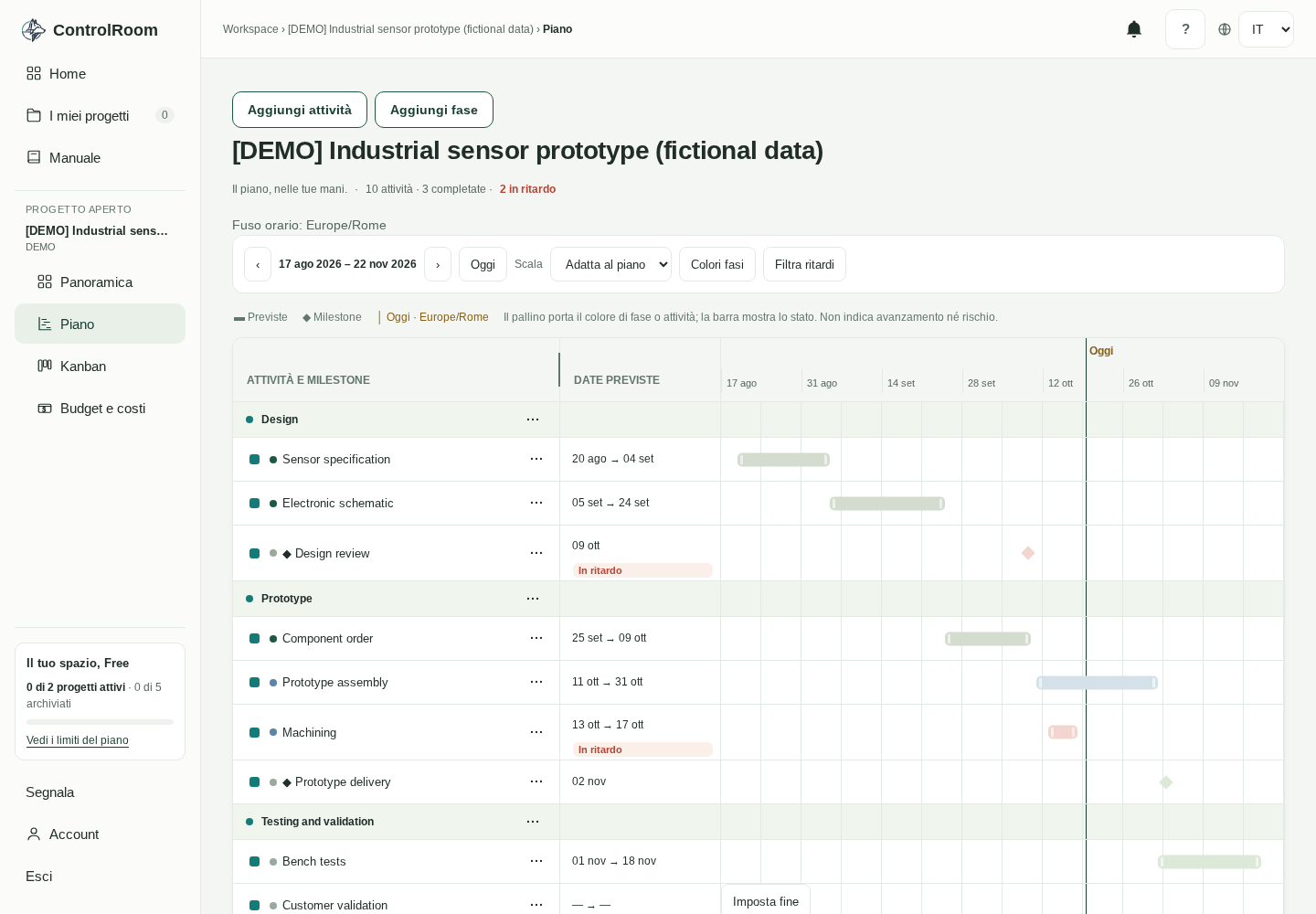Open the notifications bell
1316x914 pixels.
(x=1134, y=29)
